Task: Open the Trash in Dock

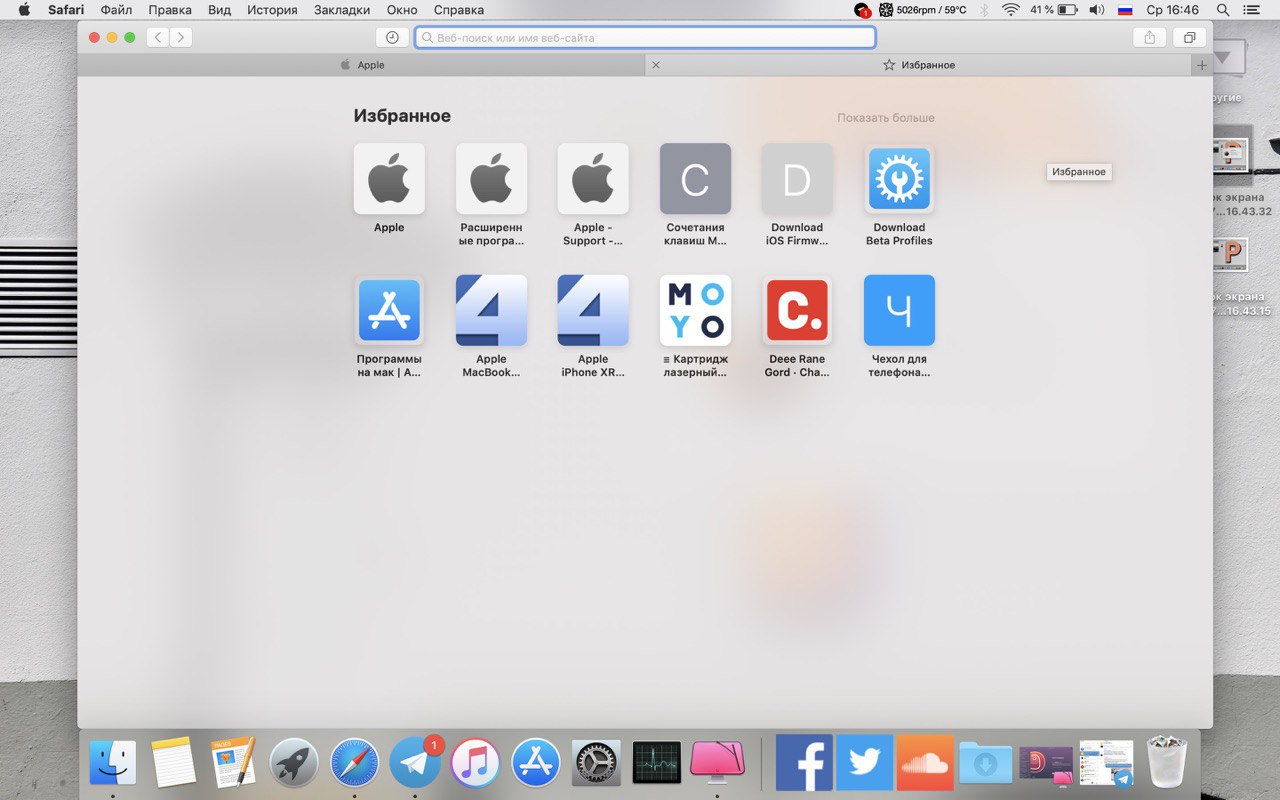Action: click(1166, 763)
